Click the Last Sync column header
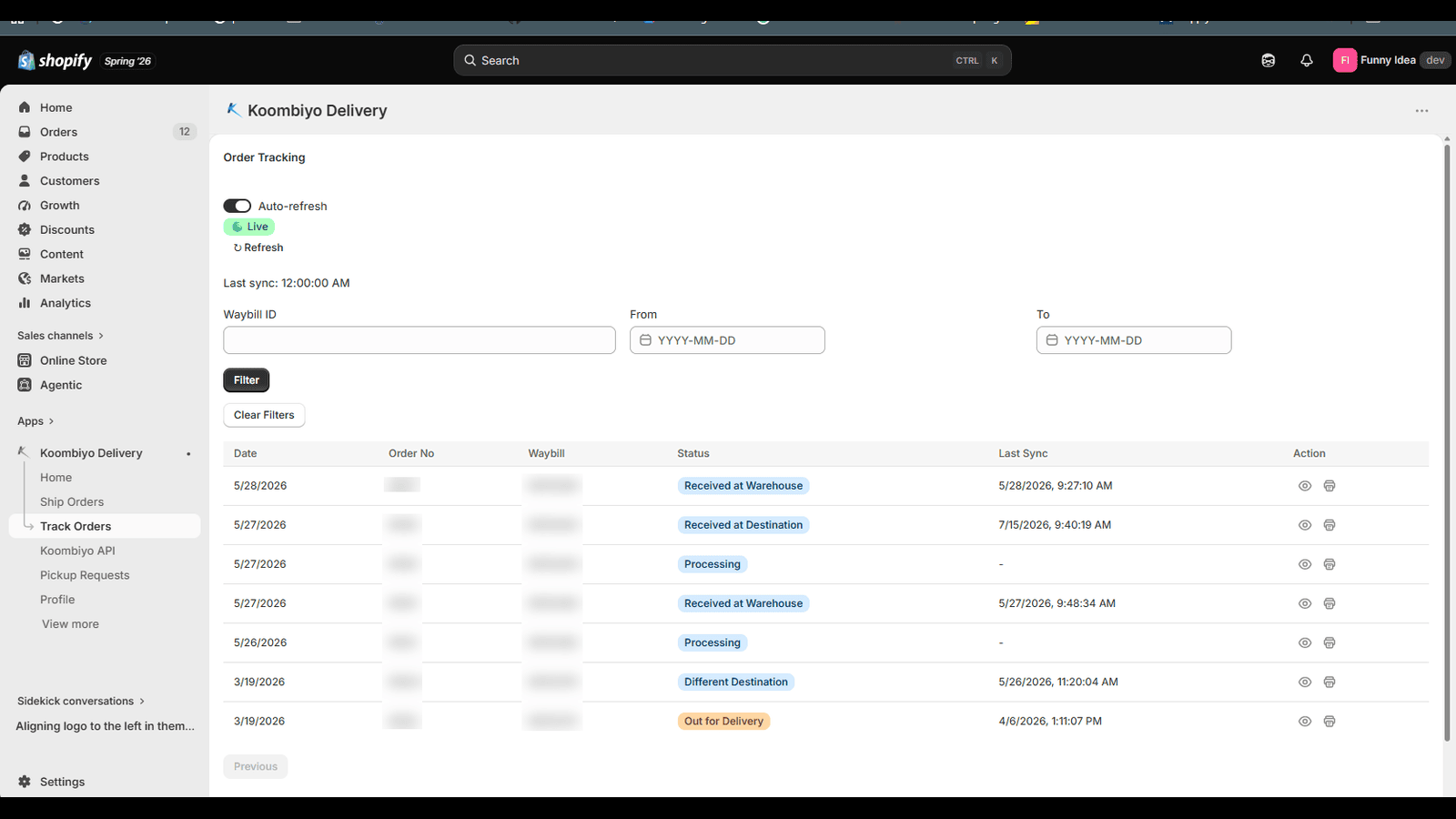The width and height of the screenshot is (1456, 819). (1023, 453)
